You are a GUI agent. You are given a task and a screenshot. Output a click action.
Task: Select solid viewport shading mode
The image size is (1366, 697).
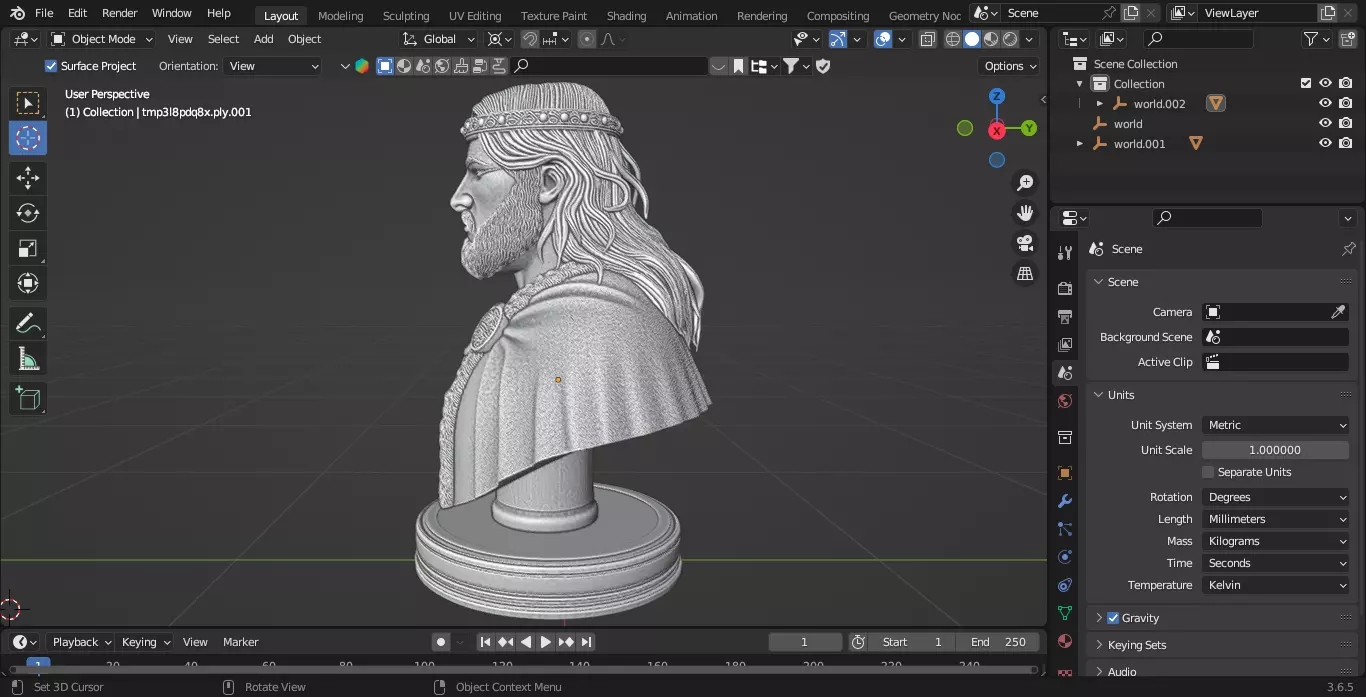click(971, 39)
